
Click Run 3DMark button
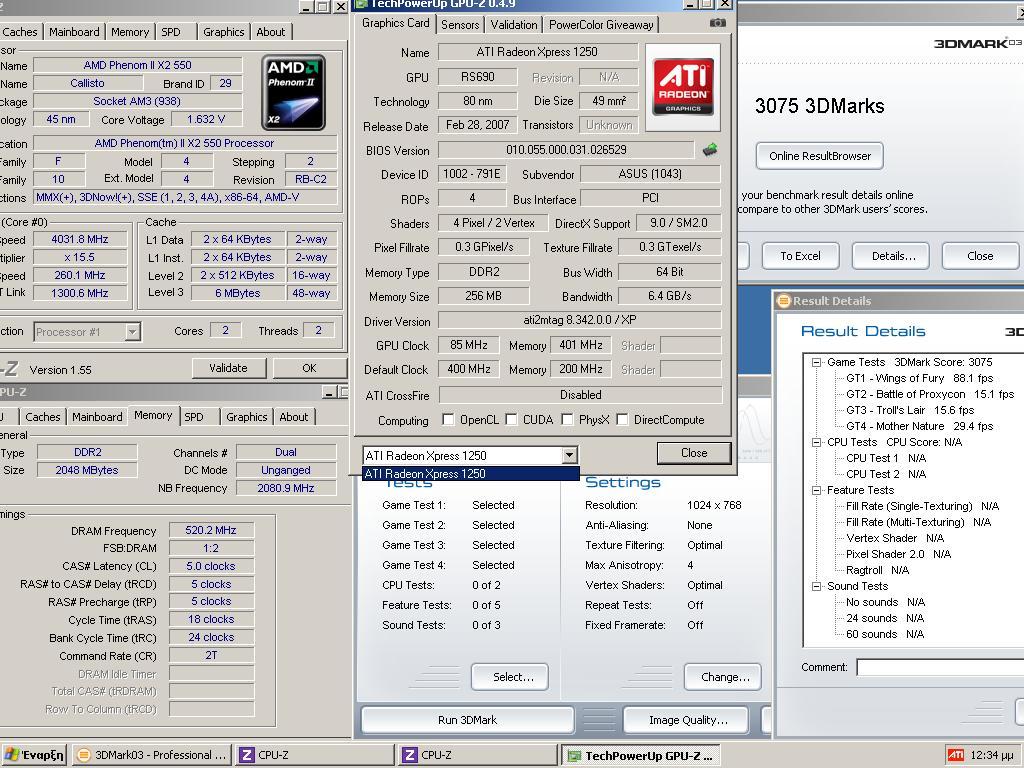point(468,720)
